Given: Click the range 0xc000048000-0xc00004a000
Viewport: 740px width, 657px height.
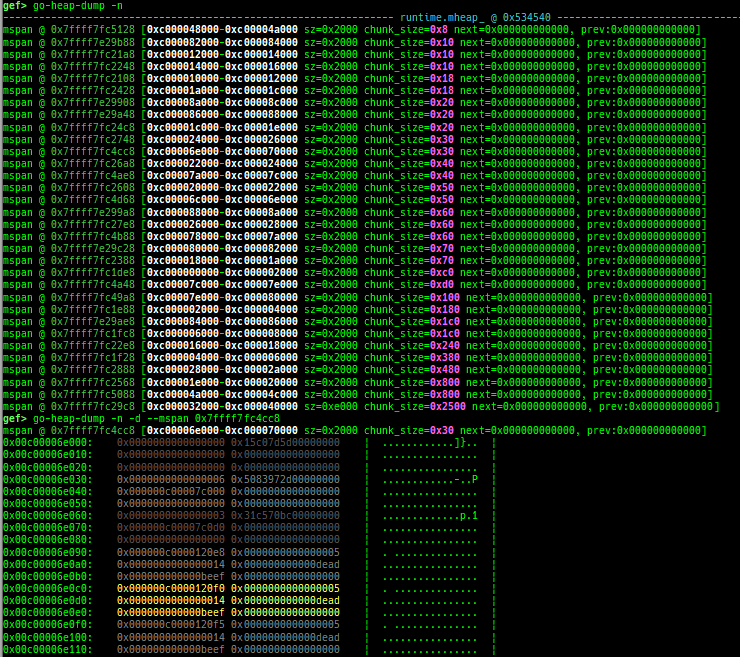Looking at the screenshot, I should pos(221,30).
